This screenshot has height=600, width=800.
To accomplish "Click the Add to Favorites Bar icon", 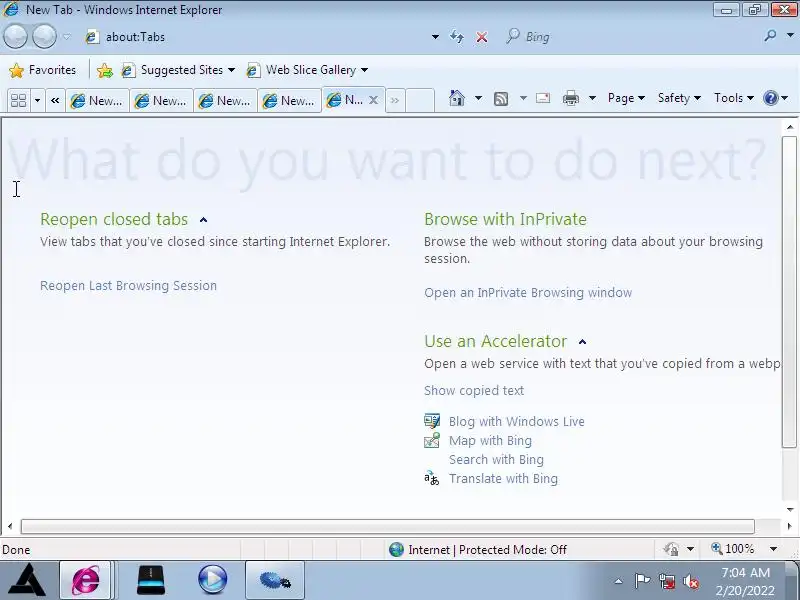I will click(105, 70).
